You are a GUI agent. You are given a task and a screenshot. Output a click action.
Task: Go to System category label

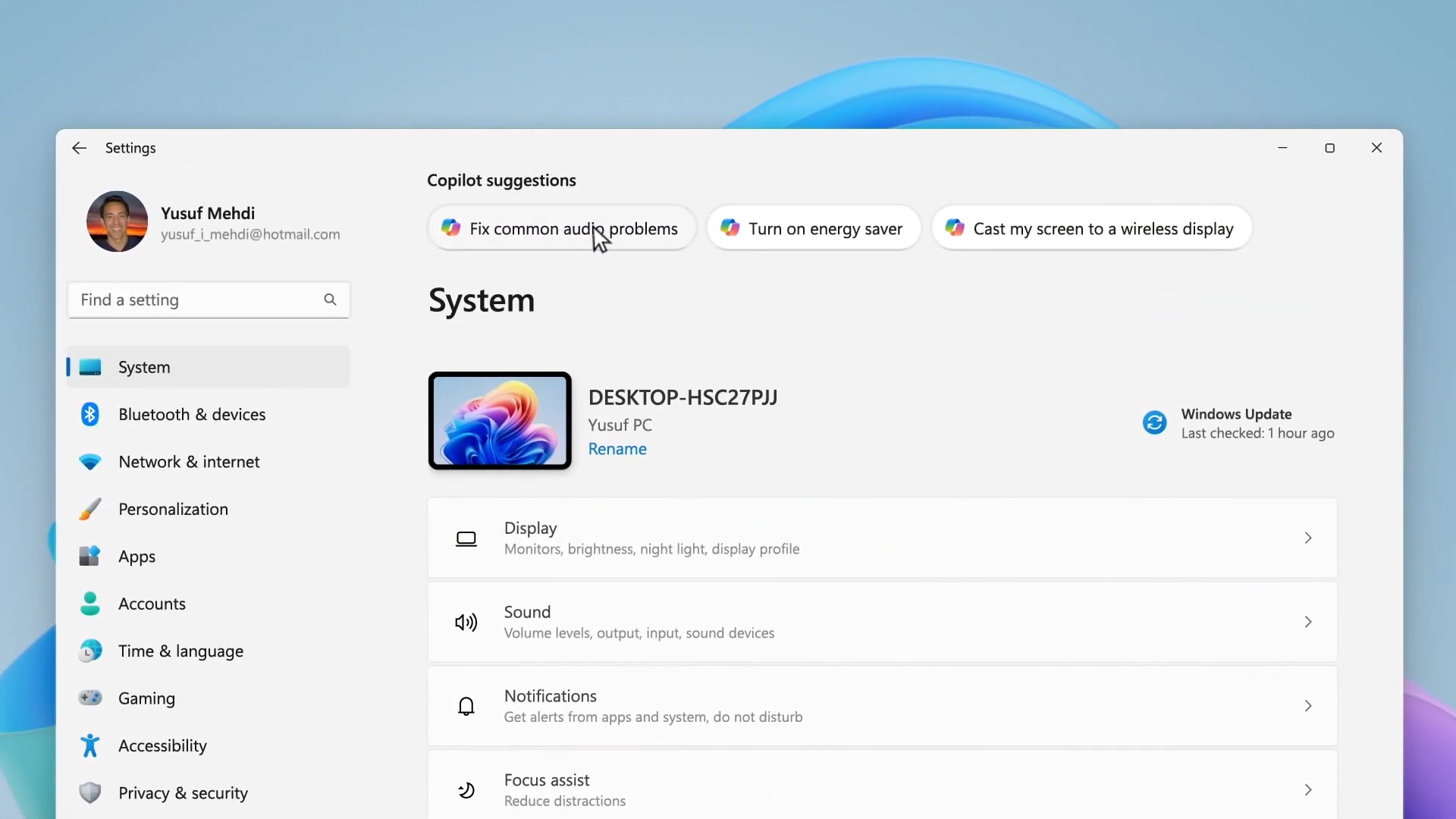point(144,367)
